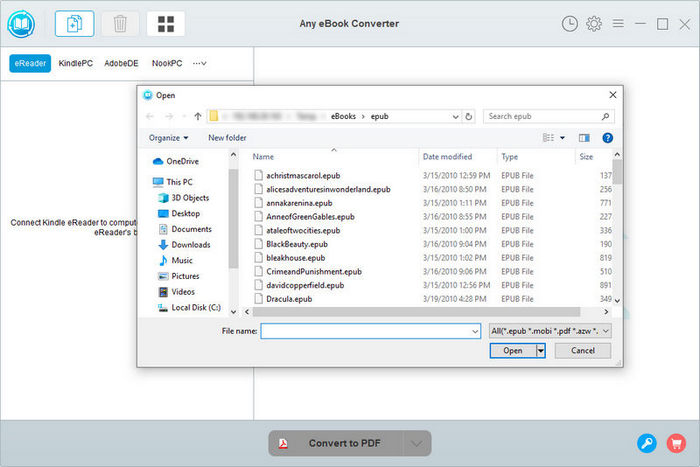Click the Convert to PDF button

(x=336, y=443)
